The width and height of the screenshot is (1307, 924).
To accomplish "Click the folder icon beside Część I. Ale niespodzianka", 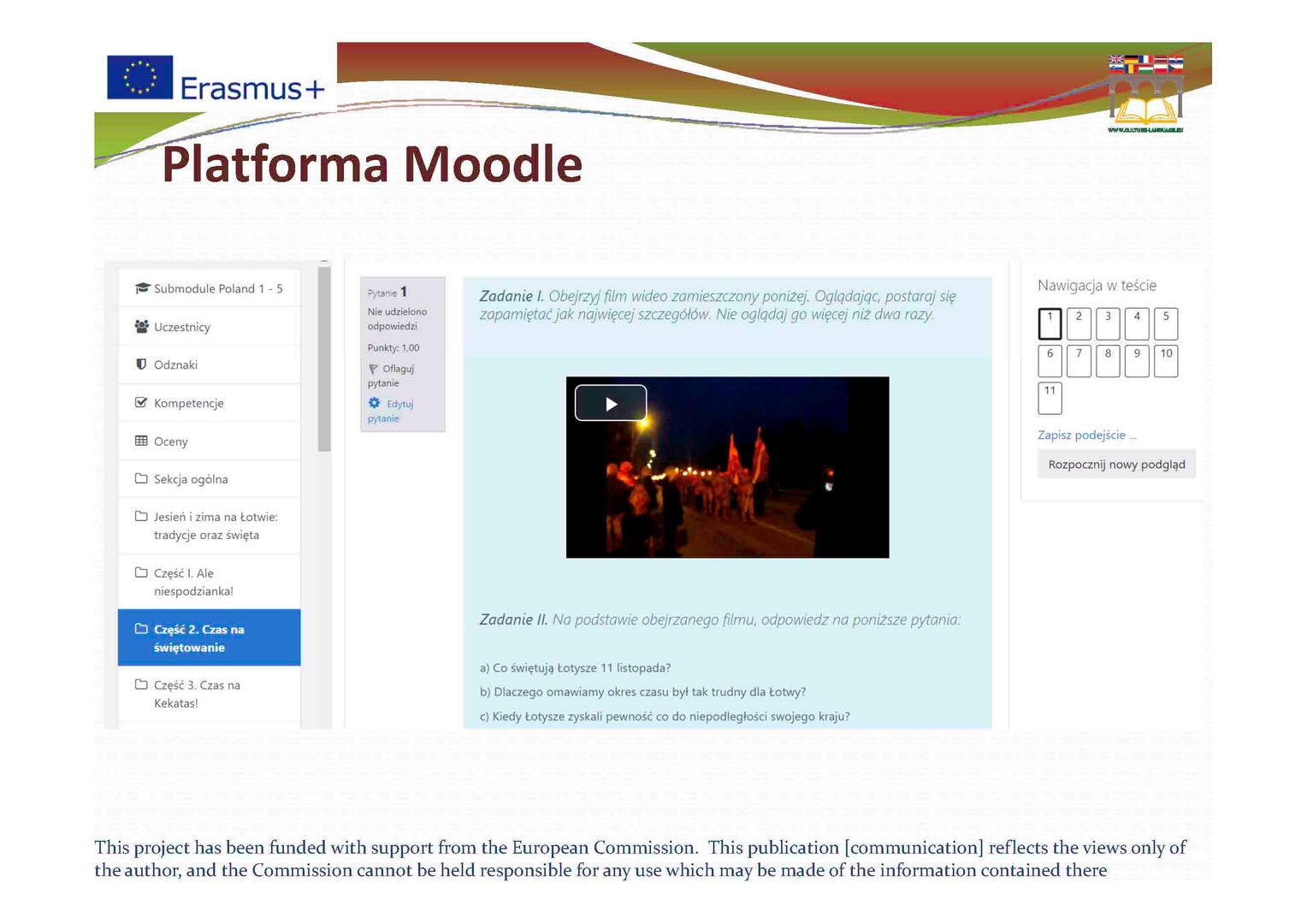I will click(141, 572).
